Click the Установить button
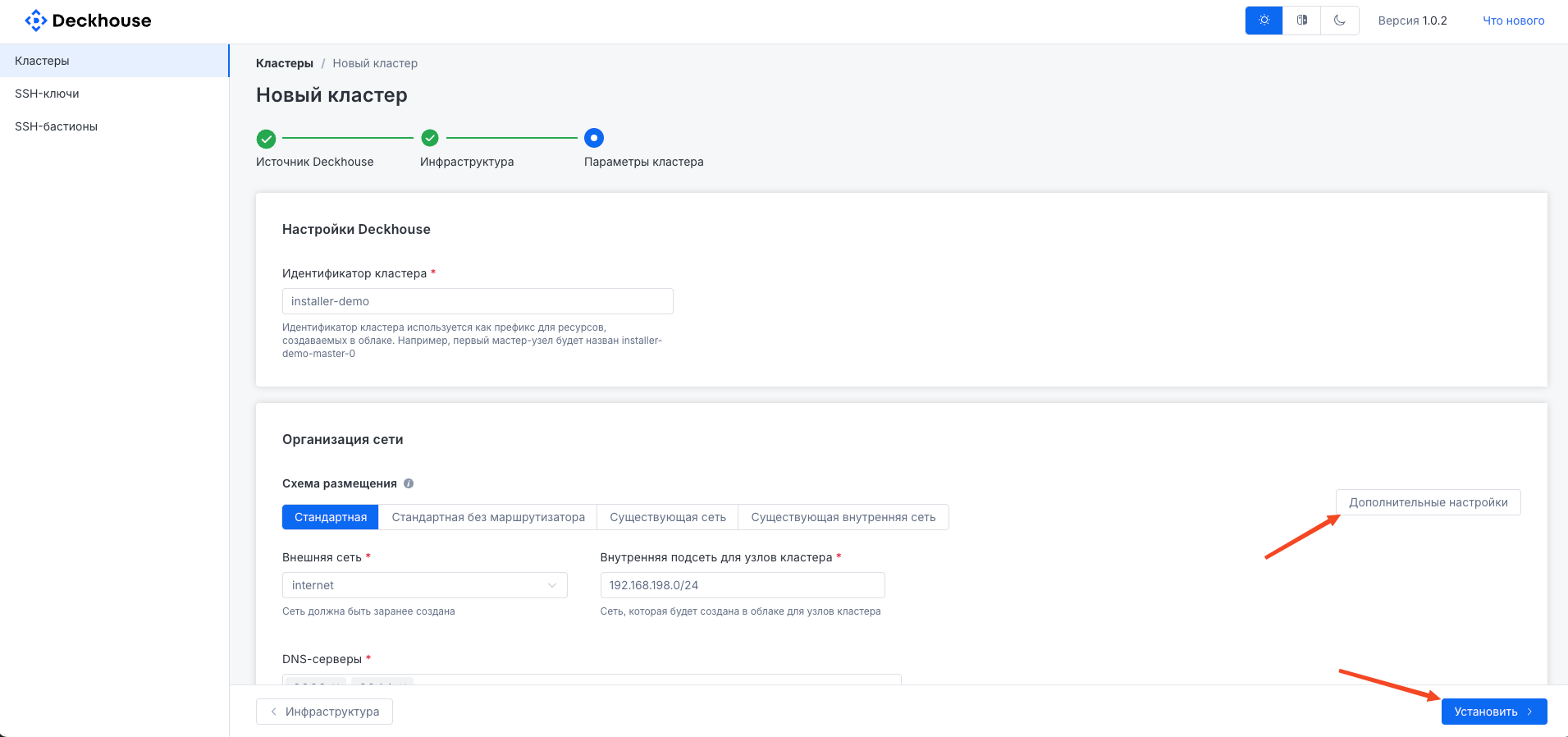 1494,712
